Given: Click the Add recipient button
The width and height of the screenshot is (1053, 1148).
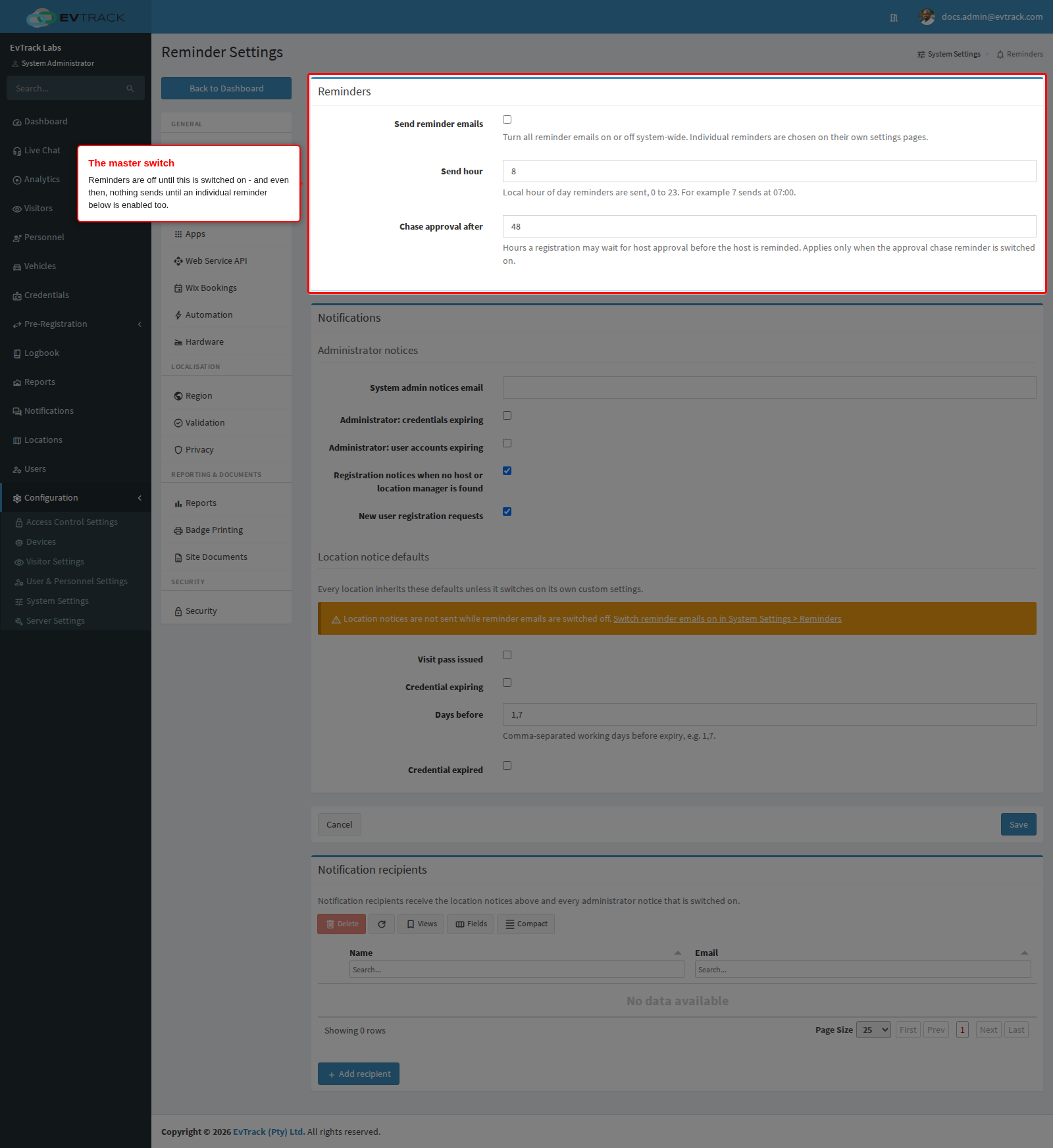Looking at the screenshot, I should tap(359, 1074).
